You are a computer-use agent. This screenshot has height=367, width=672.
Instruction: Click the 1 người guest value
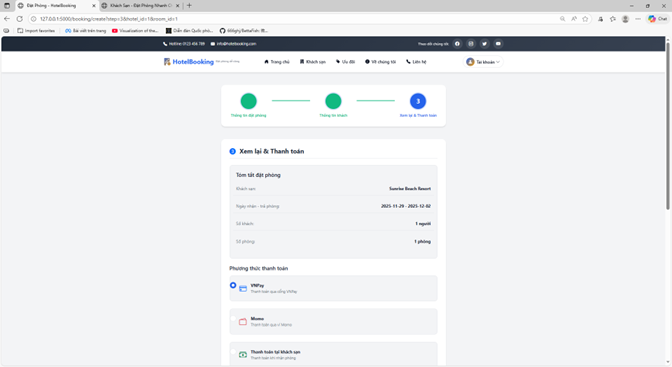point(423,224)
